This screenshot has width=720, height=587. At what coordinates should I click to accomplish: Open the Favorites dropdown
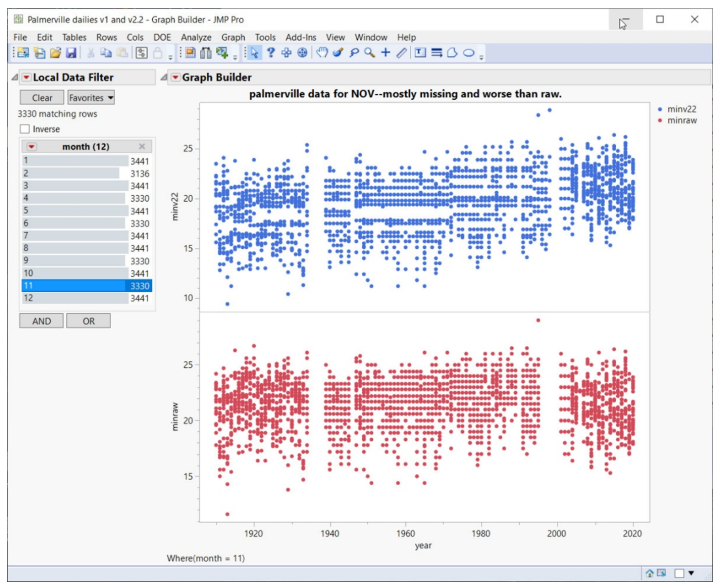click(x=91, y=98)
